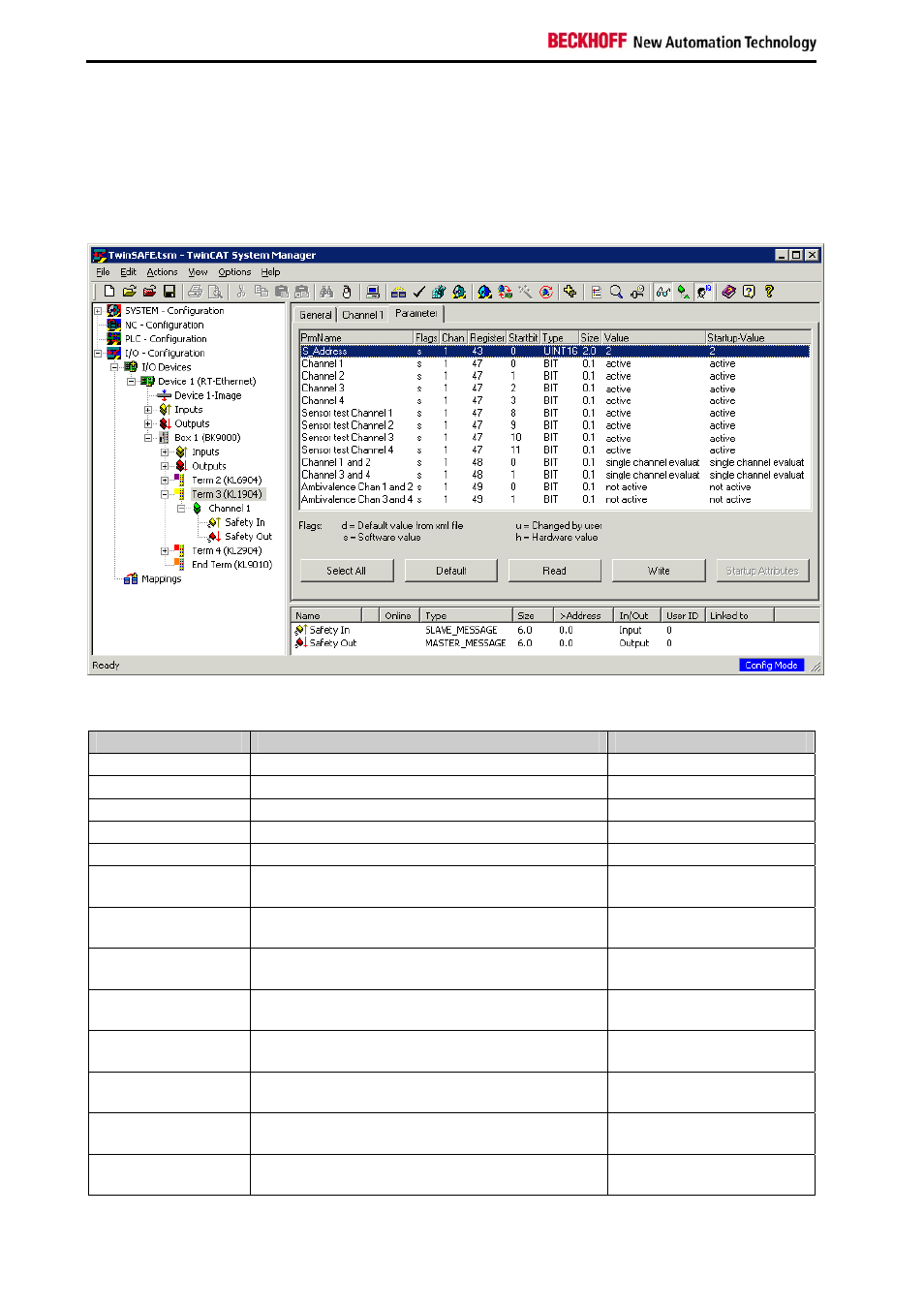This screenshot has height=1308, width=924.
Task: Click the Select All button
Action: coord(346,571)
